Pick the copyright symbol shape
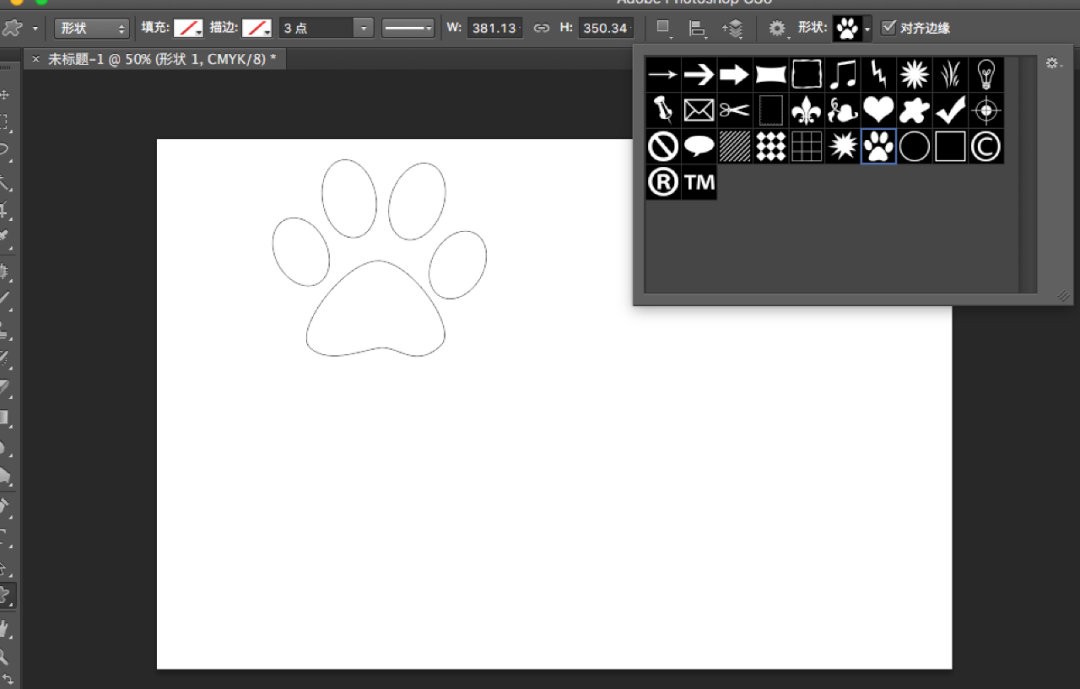 pyautogui.click(x=986, y=146)
